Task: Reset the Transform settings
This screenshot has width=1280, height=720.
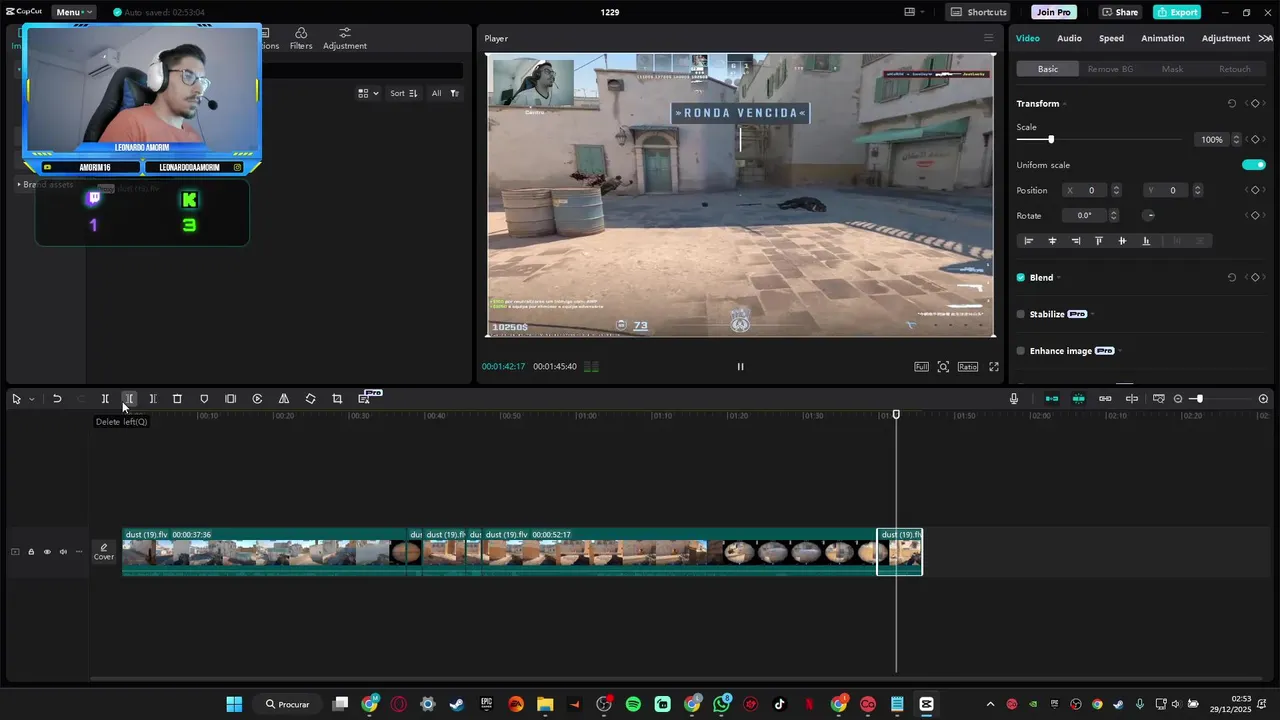Action: point(1232,104)
